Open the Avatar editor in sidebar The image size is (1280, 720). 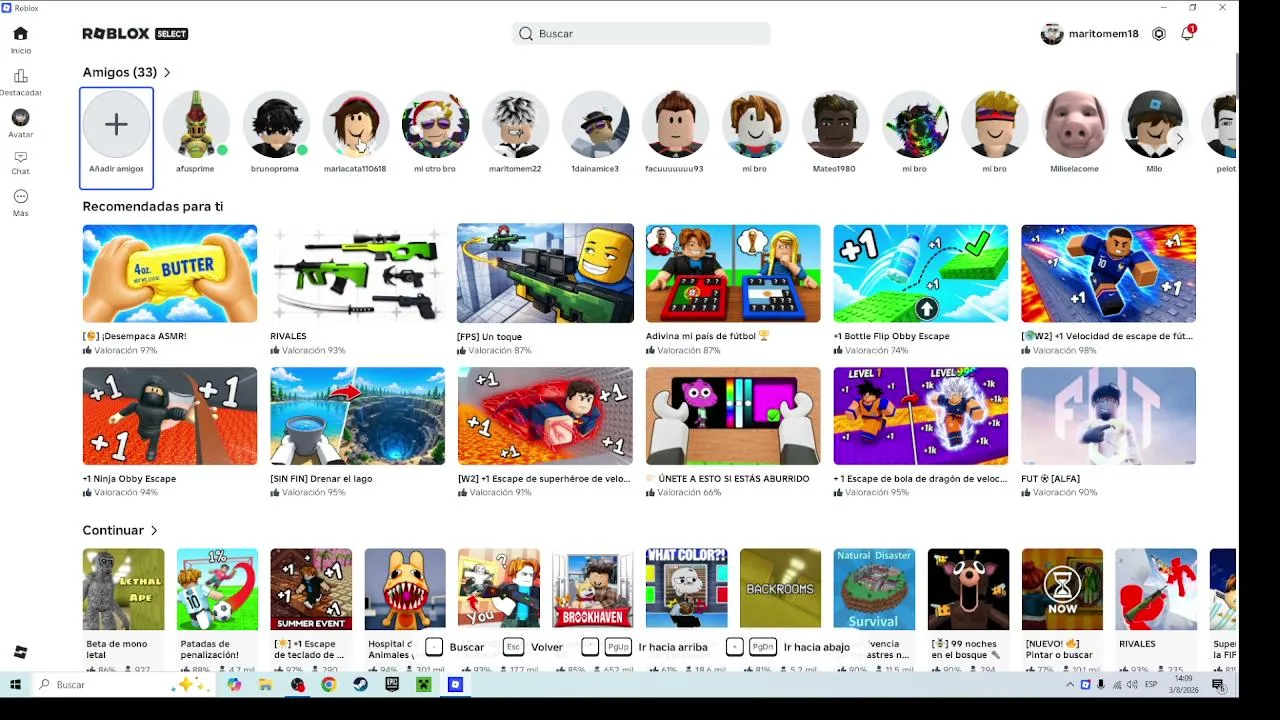click(x=20, y=124)
